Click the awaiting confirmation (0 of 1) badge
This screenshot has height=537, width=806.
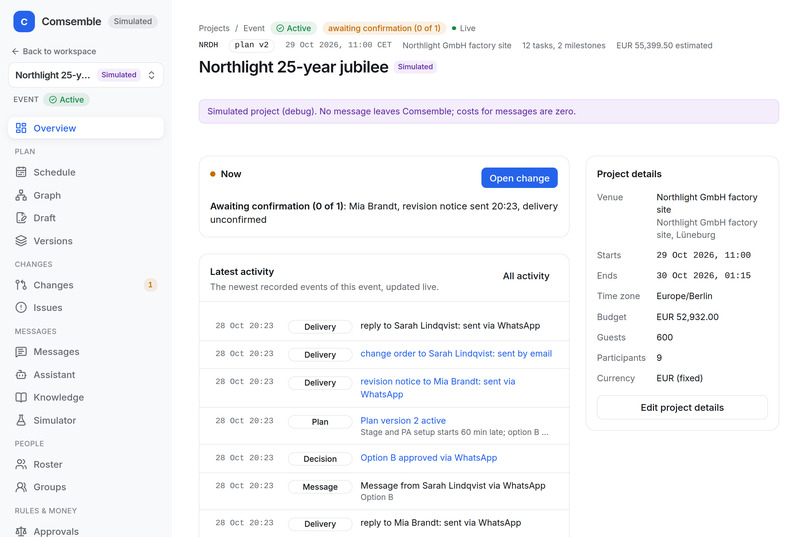pos(384,28)
